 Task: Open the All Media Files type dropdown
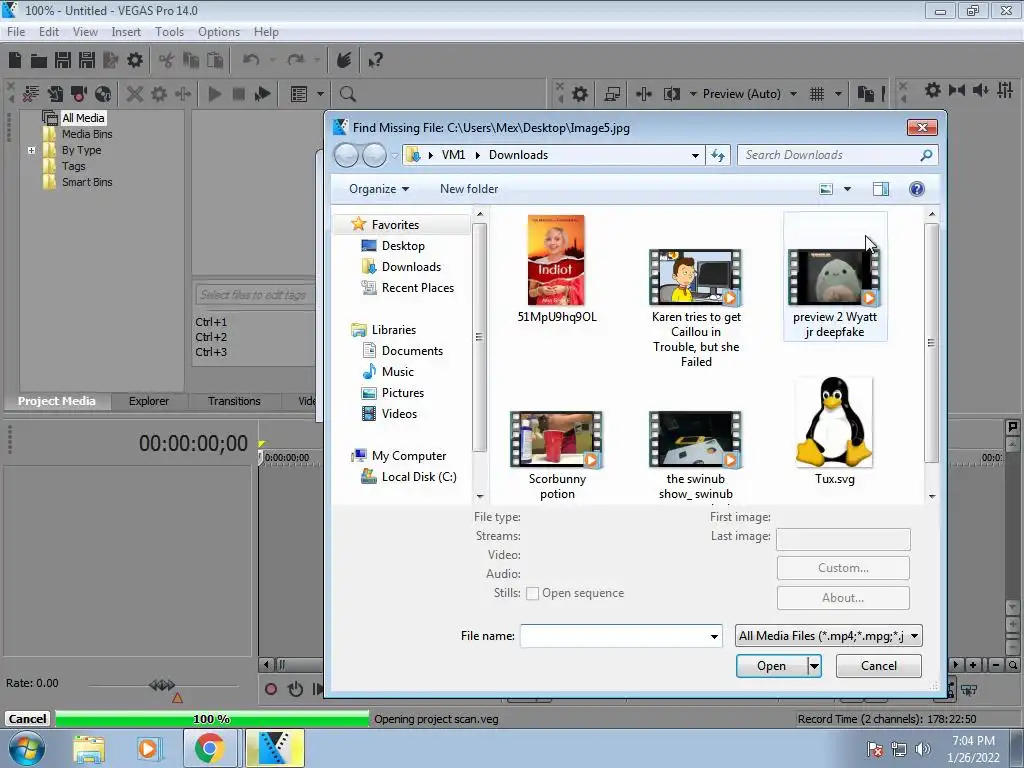[828, 636]
